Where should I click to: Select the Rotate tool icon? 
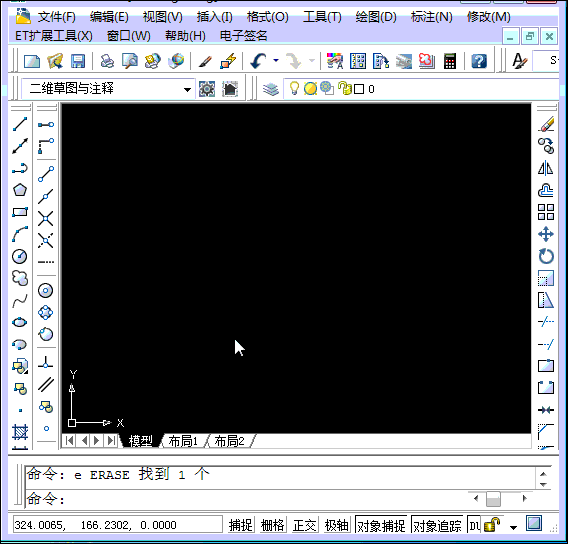[546, 256]
